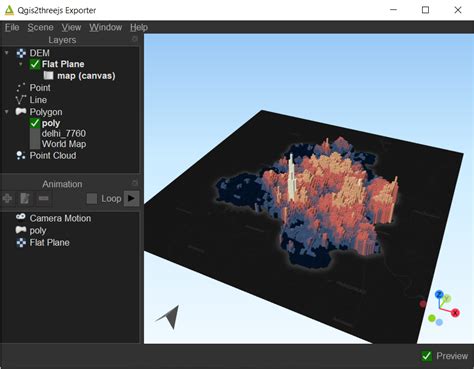The image size is (474, 369).
Task: Close the Qgis2threejs Exporter window
Action: [458, 10]
